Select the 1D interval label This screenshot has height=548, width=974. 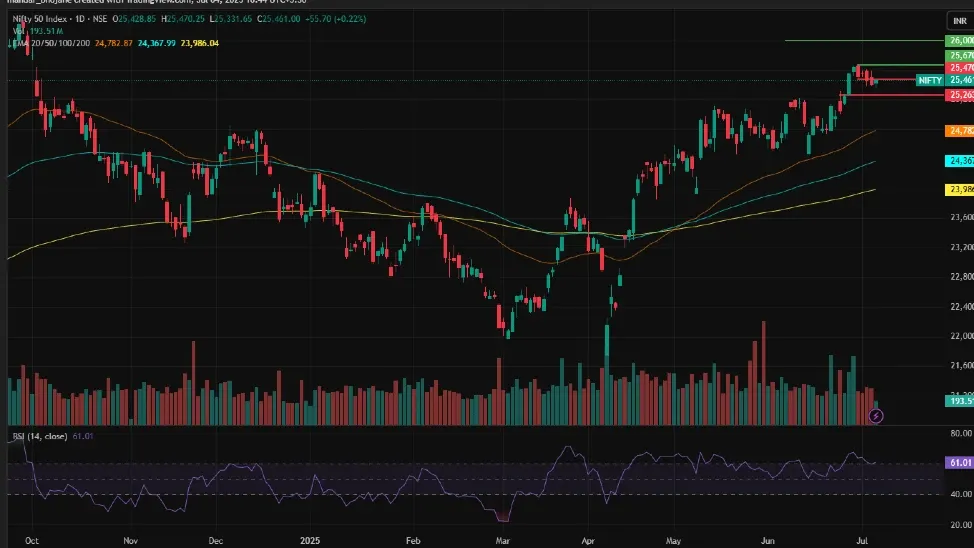80,19
